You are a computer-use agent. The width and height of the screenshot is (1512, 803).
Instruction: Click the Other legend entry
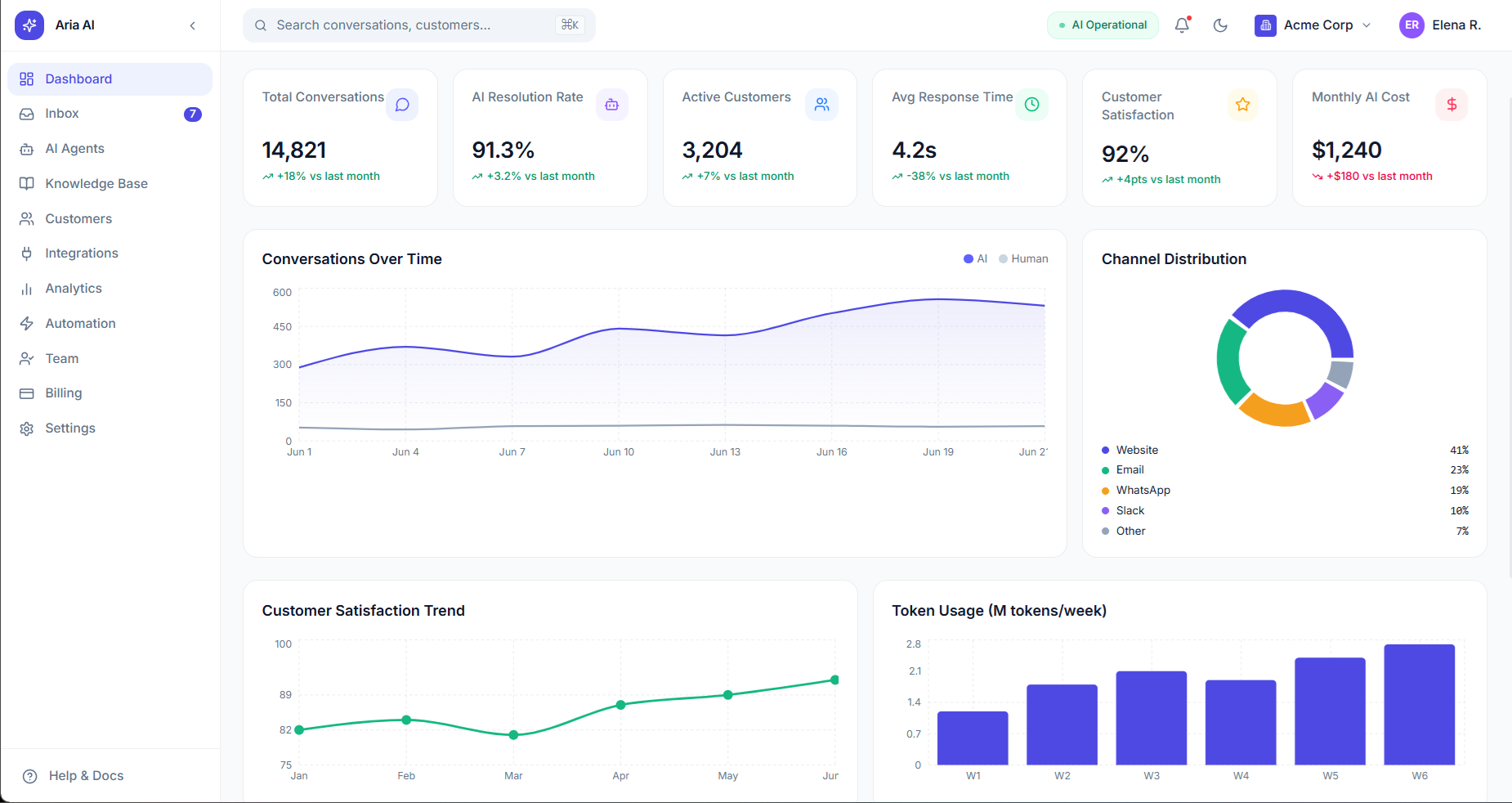[1285, 532]
